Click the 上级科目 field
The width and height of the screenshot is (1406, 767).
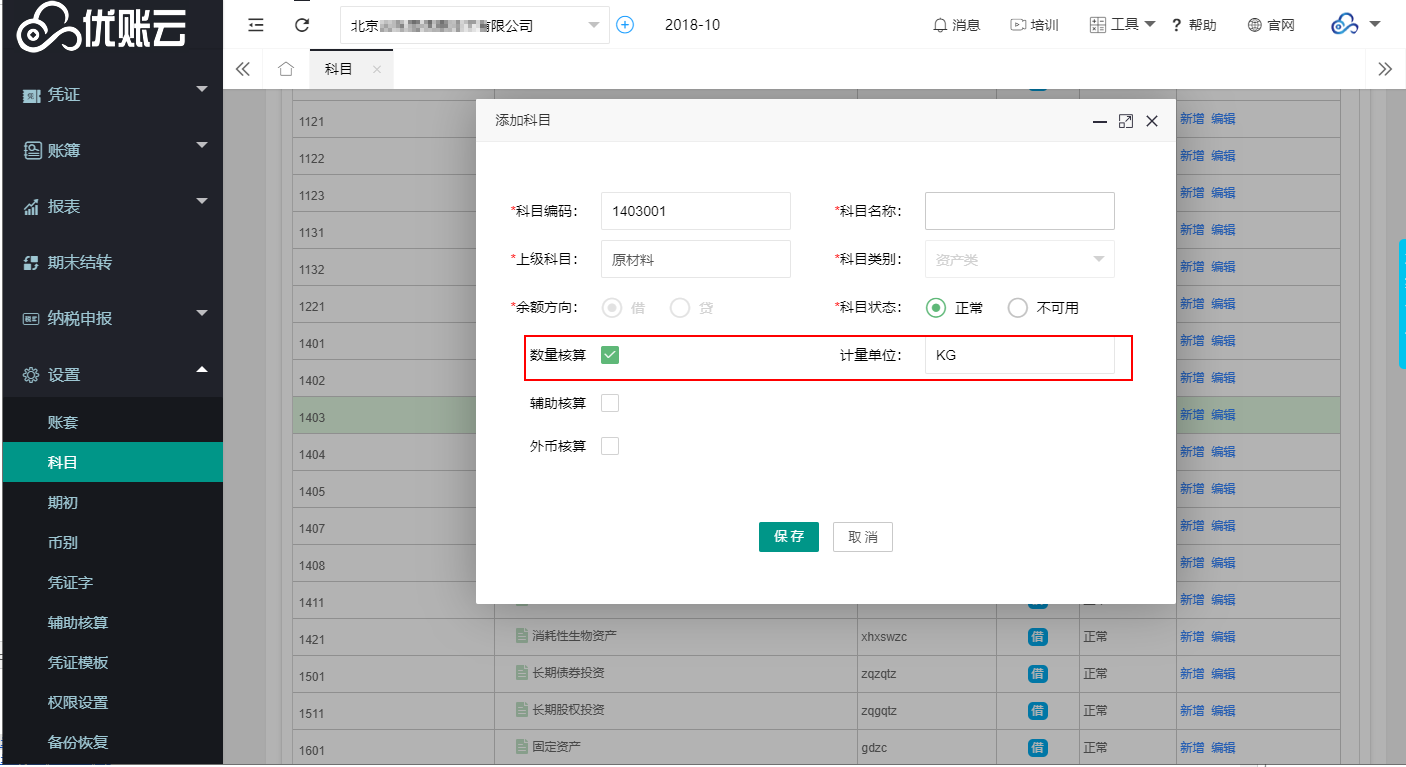coord(696,259)
